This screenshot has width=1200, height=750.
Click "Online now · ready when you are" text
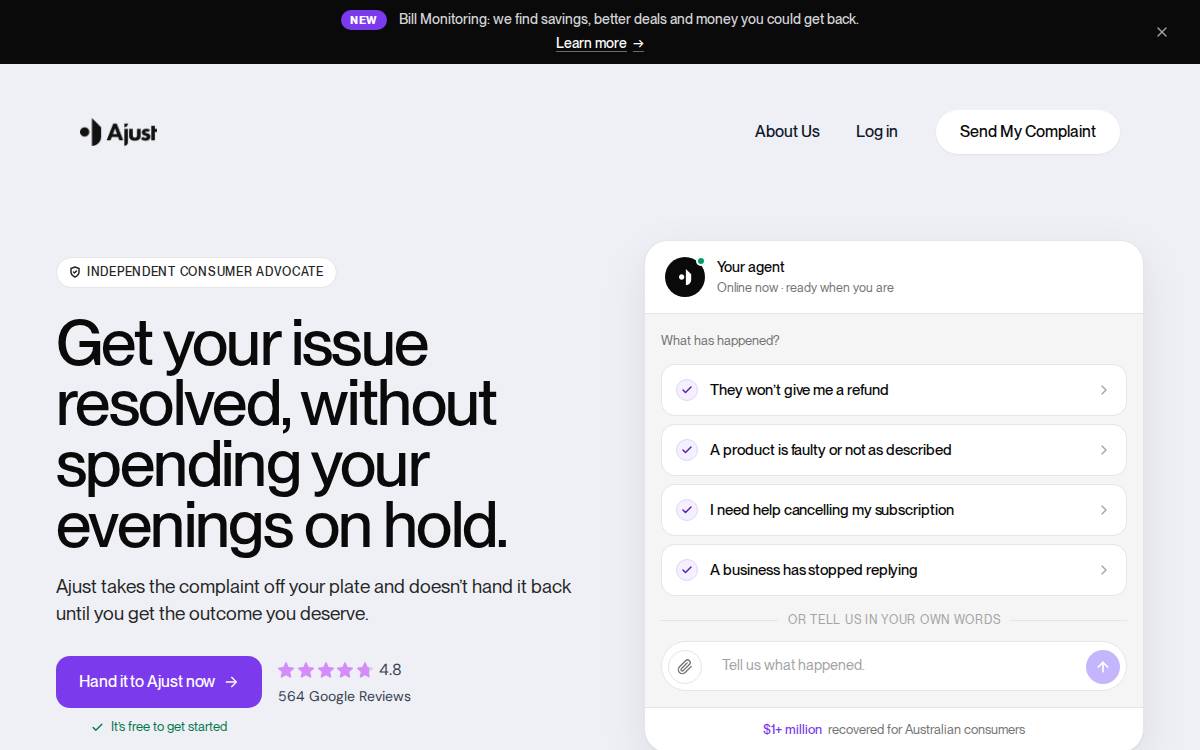pyautogui.click(x=805, y=288)
